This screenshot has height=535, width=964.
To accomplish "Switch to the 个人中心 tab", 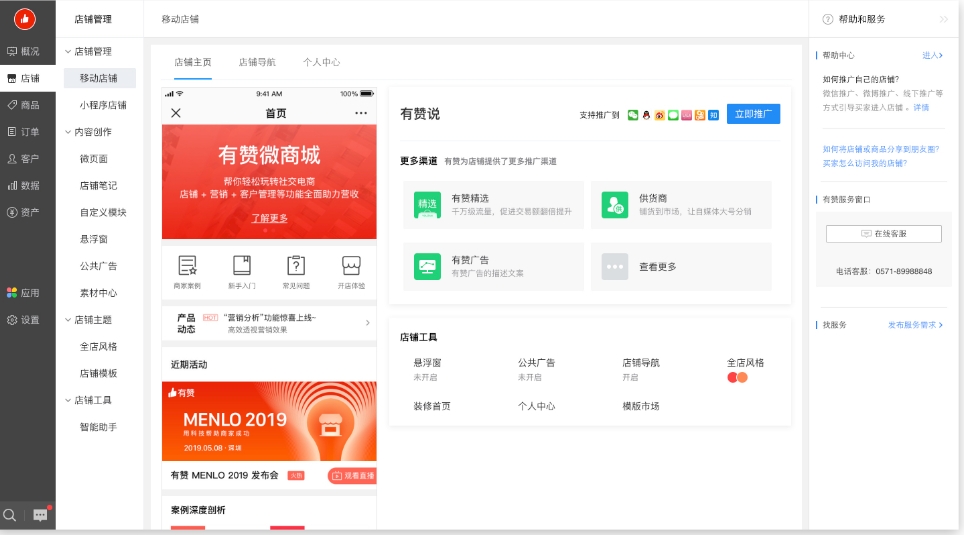I will [322, 62].
